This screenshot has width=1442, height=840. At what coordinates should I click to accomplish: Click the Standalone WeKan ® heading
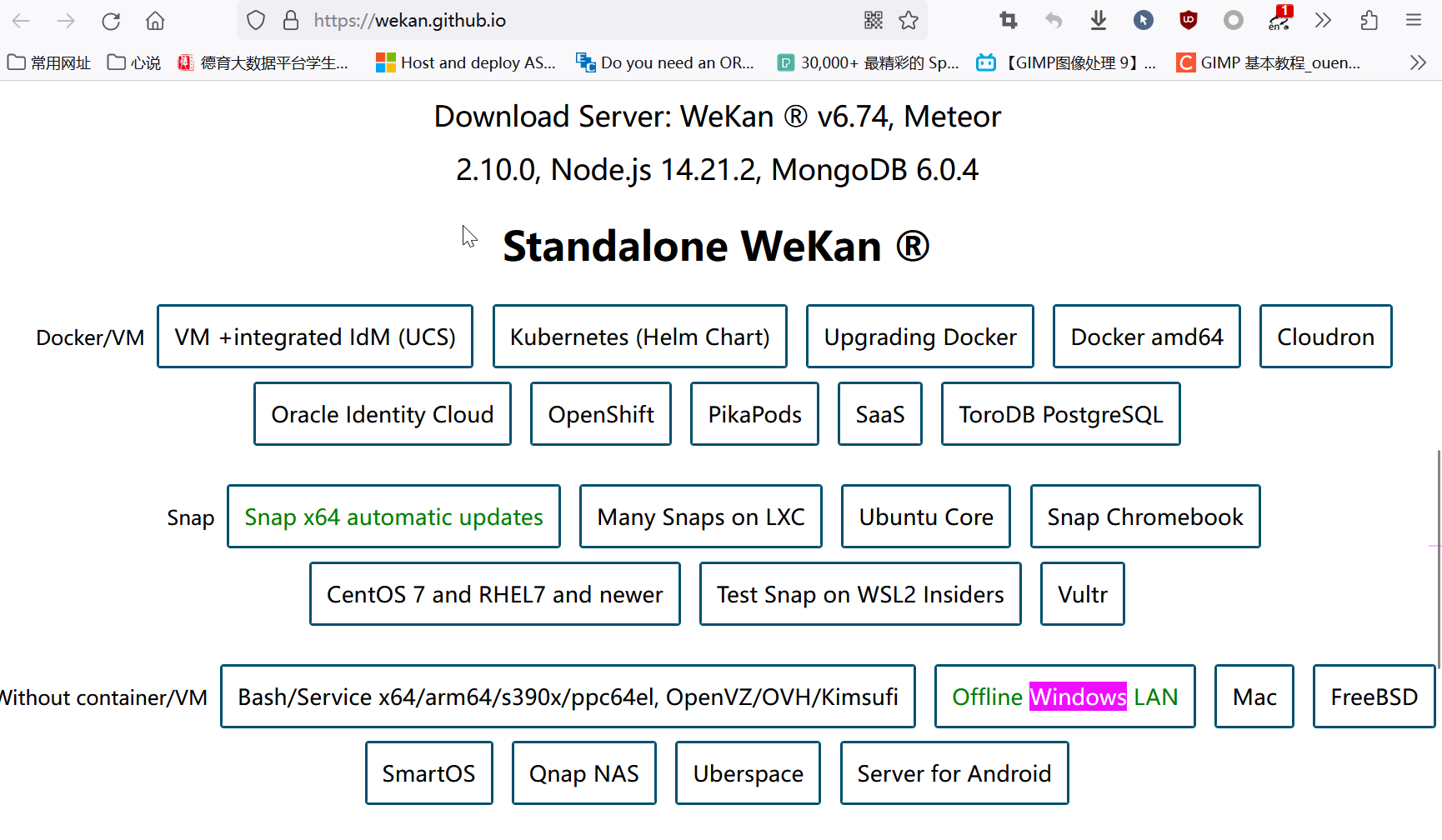point(716,247)
